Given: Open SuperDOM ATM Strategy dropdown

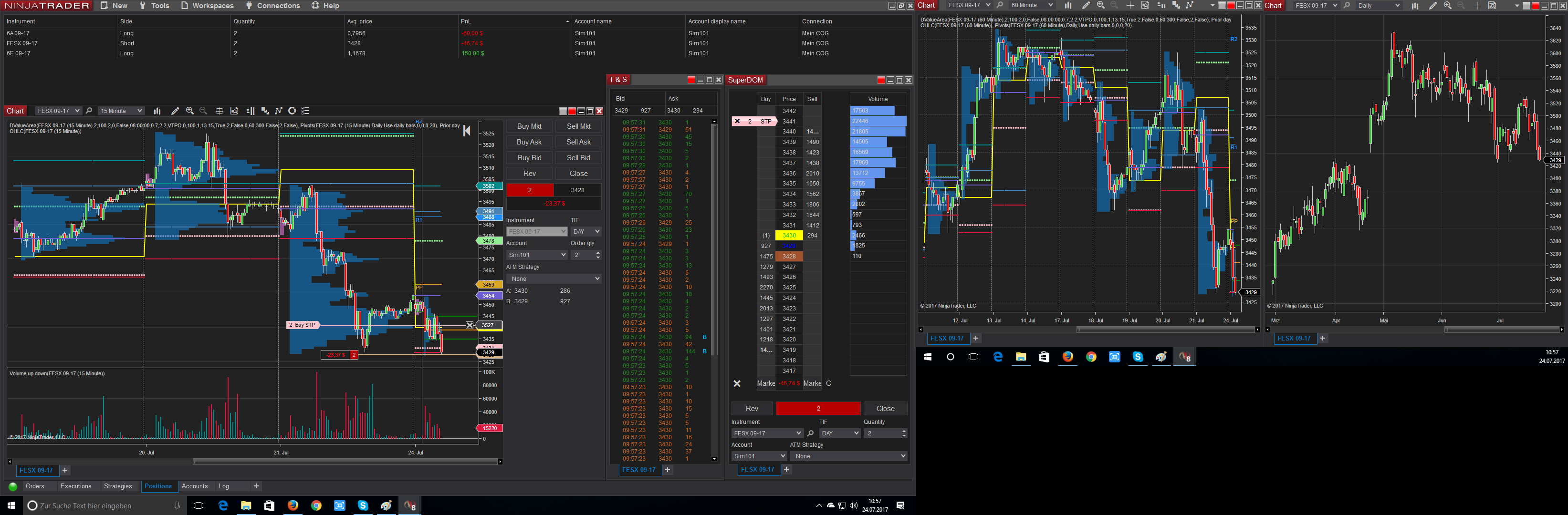Looking at the screenshot, I should click(x=849, y=456).
